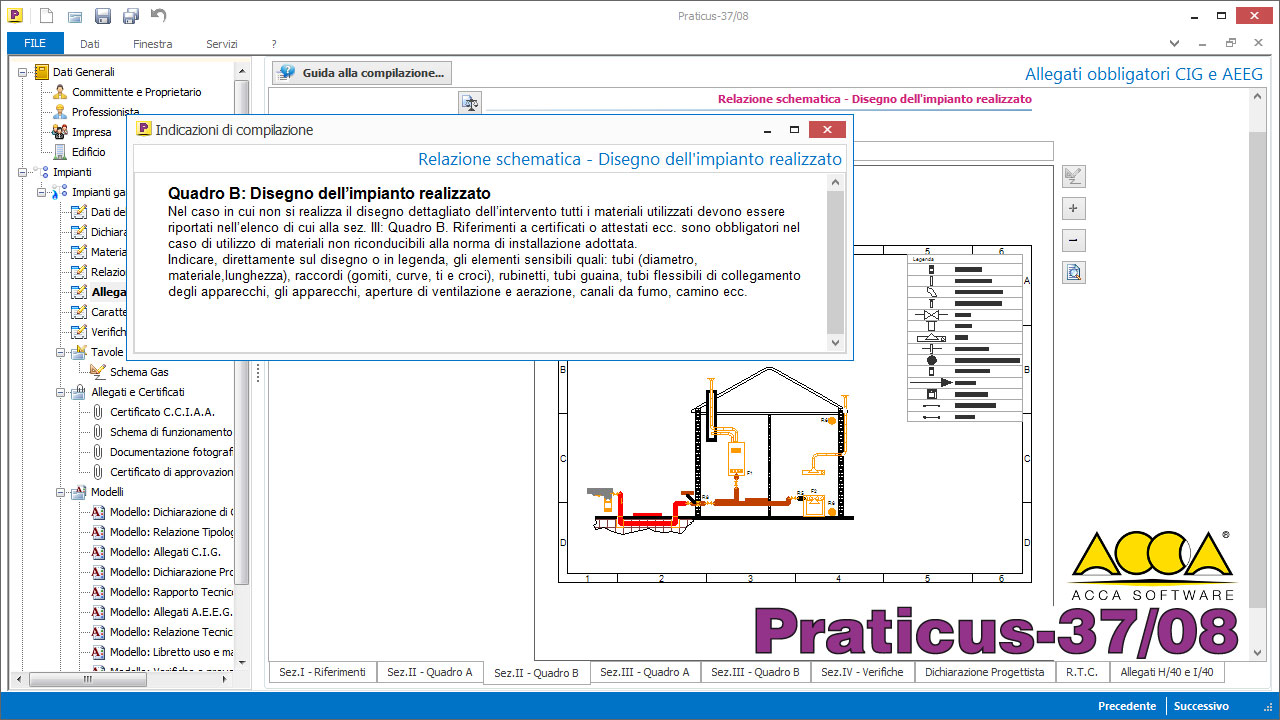This screenshot has height=720, width=1280.
Task: Click the Open file icon in quick toolbar
Action: (75, 15)
